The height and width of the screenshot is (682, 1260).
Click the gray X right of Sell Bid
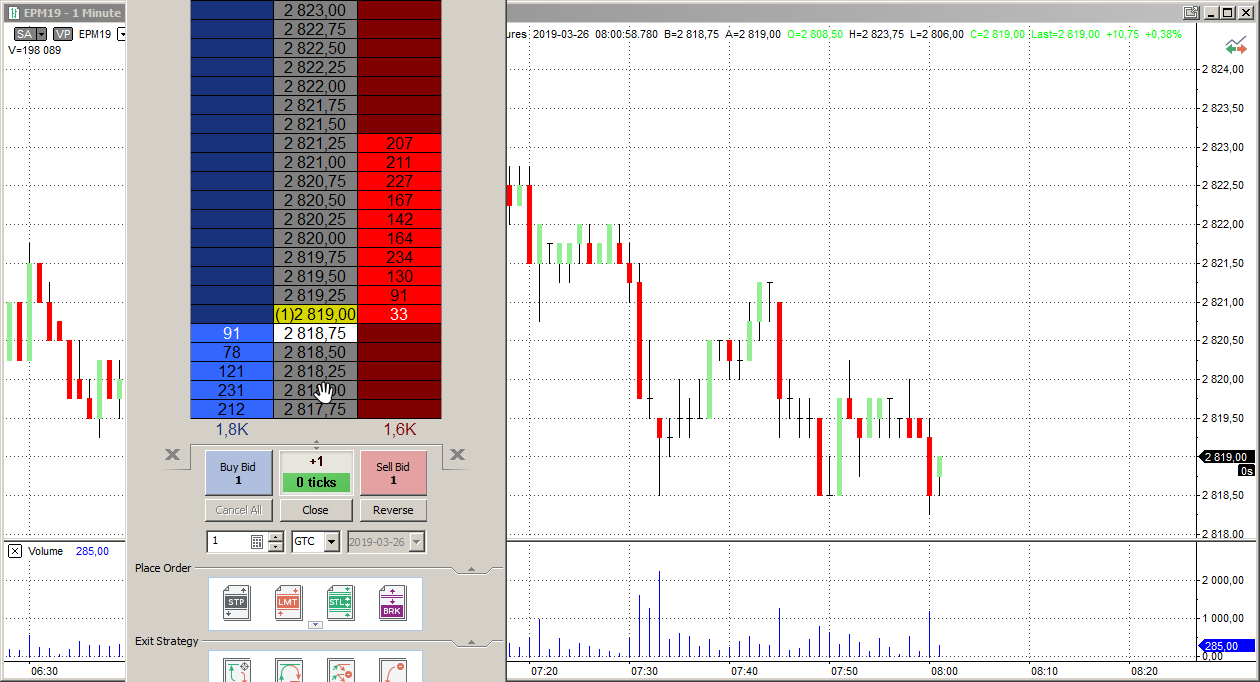coord(457,455)
